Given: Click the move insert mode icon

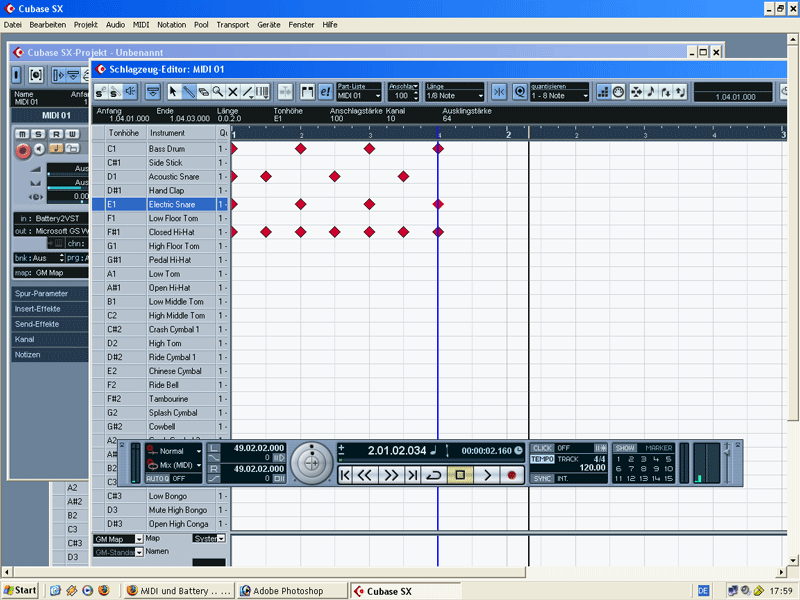Looking at the screenshot, I should point(636,92).
